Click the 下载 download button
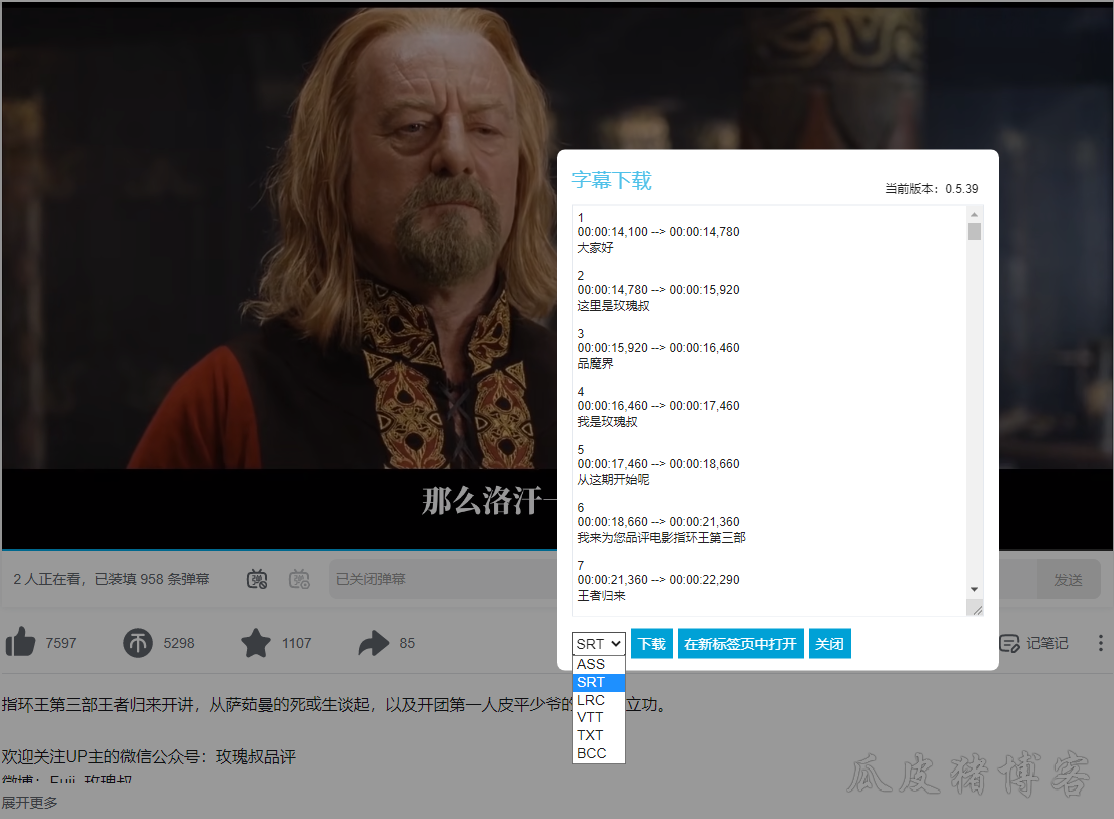Viewport: 1114px width, 819px height. pos(651,644)
